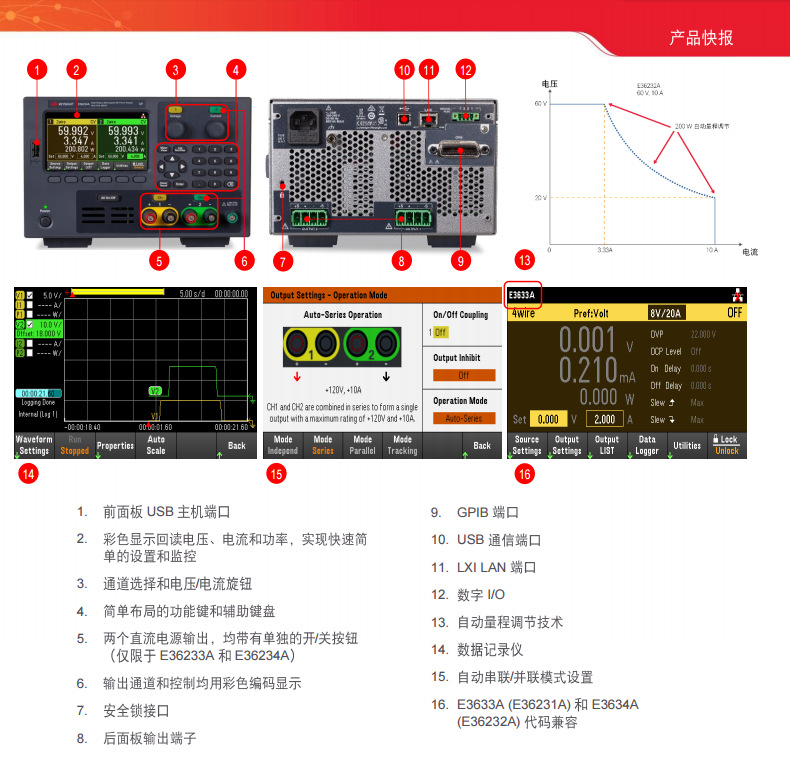Viewport: 790px width, 758px height.
Task: Click the Set current 2.000 field
Action: [x=605, y=419]
